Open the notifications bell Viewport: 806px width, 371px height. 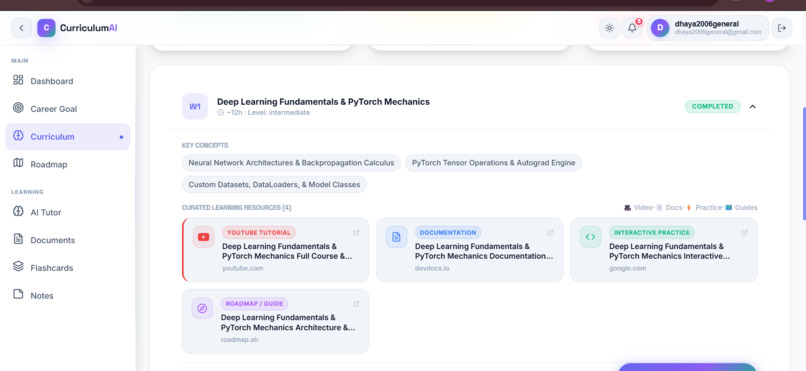632,28
